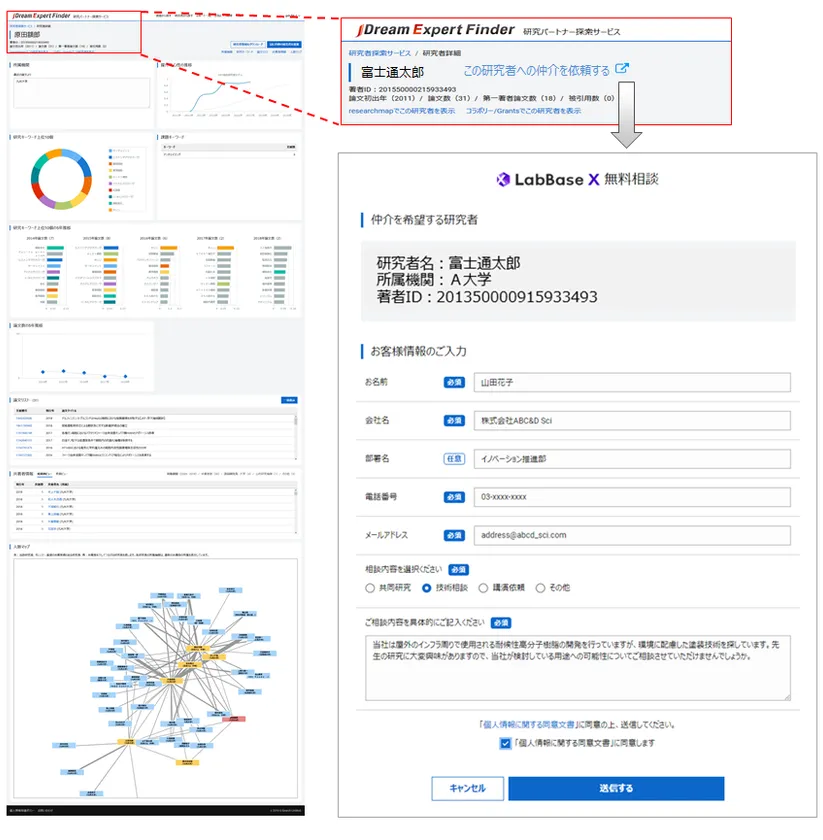Image resolution: width=823 pixels, height=840 pixels.
Task: Click the 会社名 input field
Action: click(632, 421)
